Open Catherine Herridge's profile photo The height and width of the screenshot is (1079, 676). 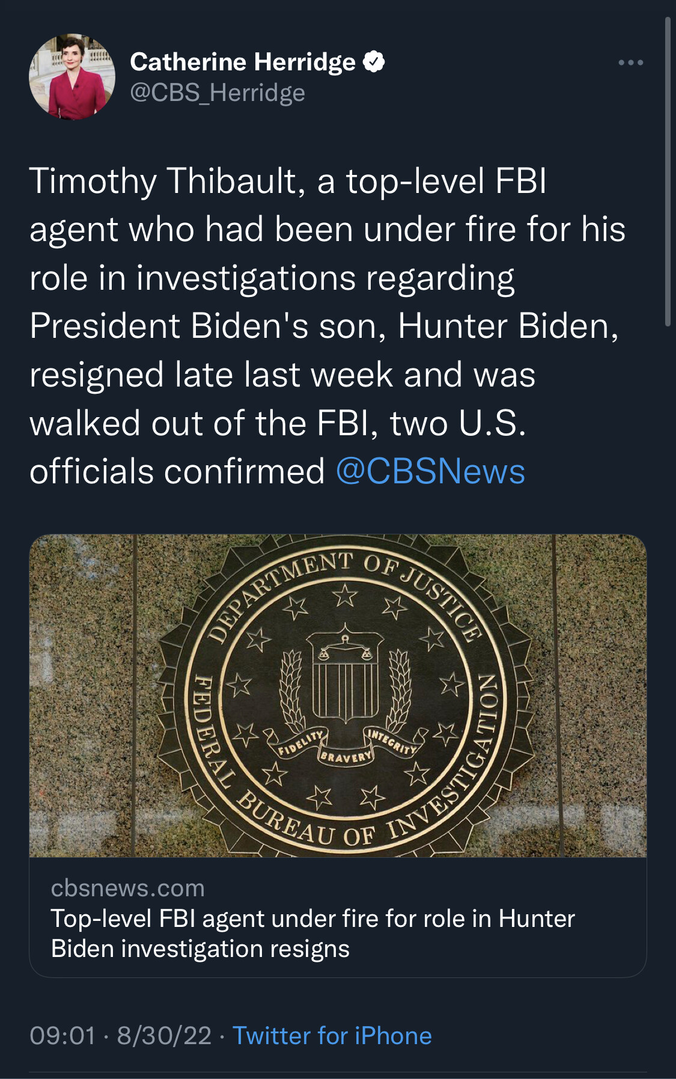point(68,76)
